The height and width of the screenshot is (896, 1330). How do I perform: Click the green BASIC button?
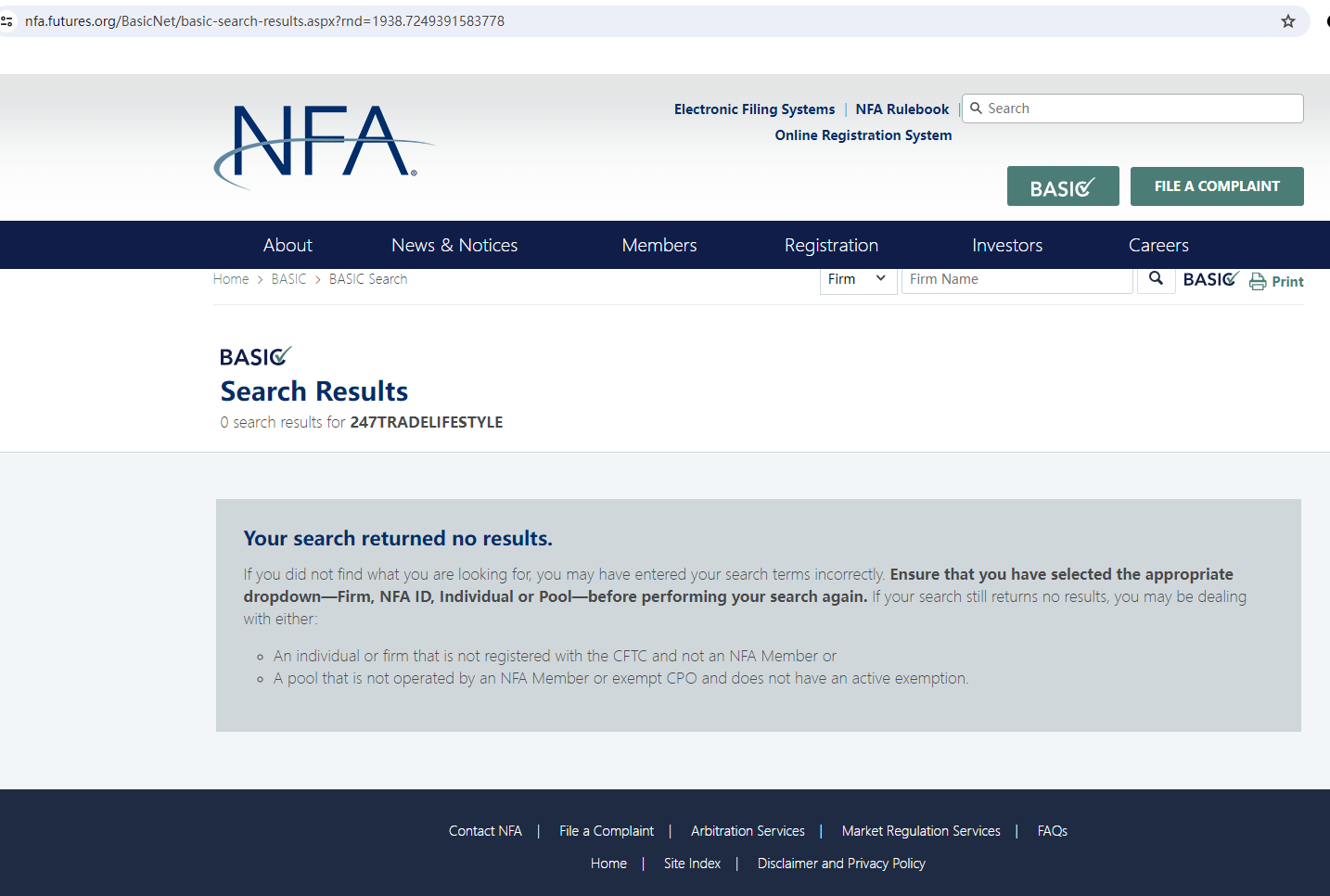[1062, 186]
